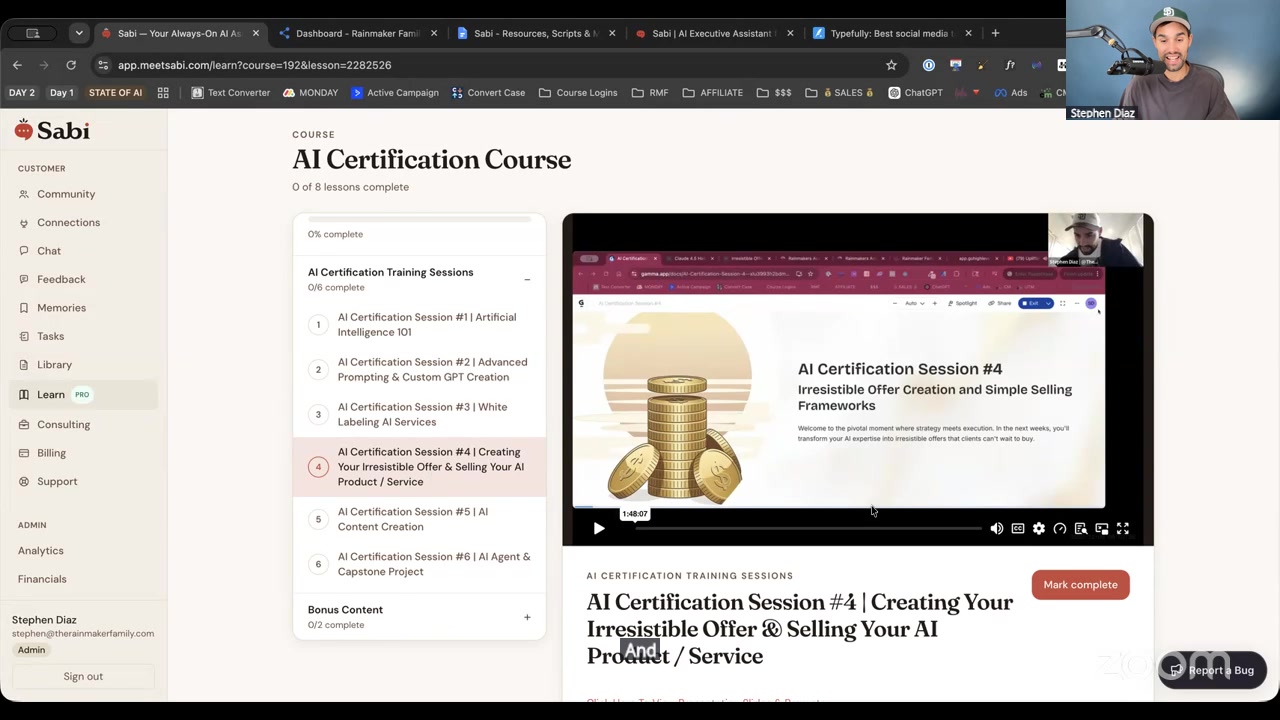1280x720 pixels.
Task: Toggle closed captions on the video
Action: click(1018, 529)
